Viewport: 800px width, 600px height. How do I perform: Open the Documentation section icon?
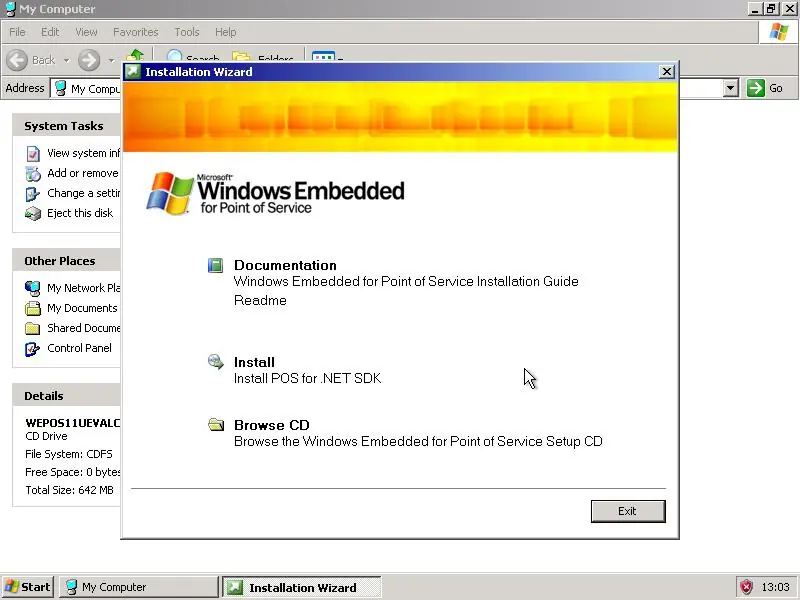[x=215, y=265]
